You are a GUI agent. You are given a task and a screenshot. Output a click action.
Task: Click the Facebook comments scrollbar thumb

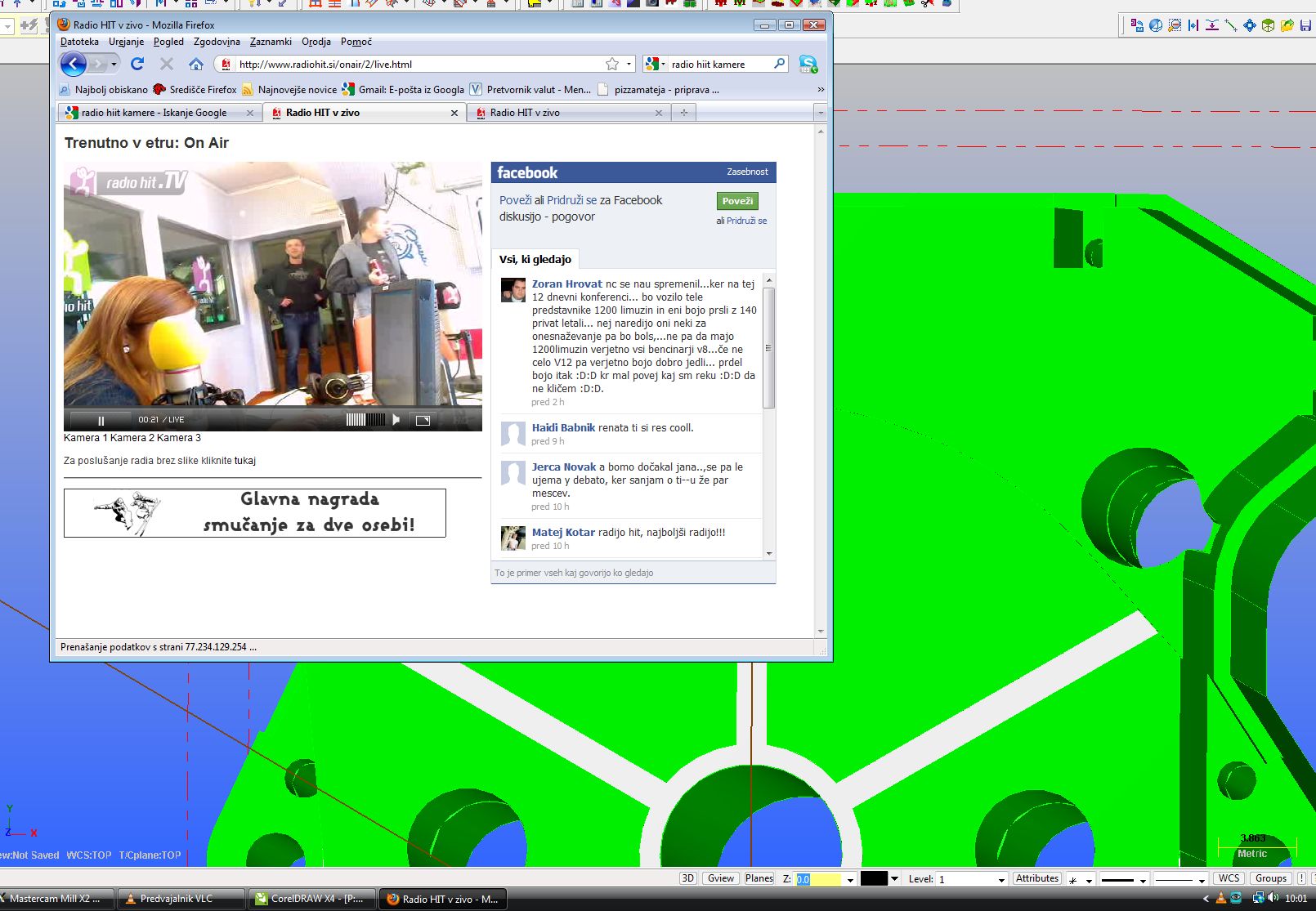(768, 347)
